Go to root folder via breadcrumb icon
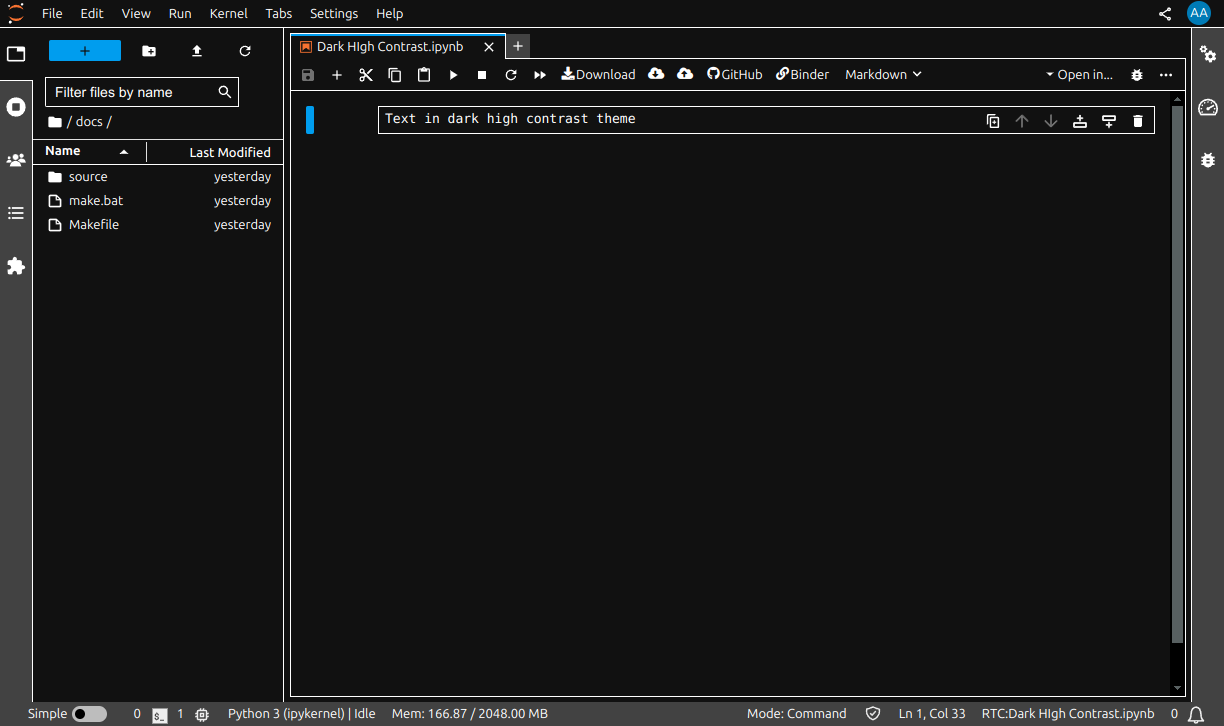 55,122
